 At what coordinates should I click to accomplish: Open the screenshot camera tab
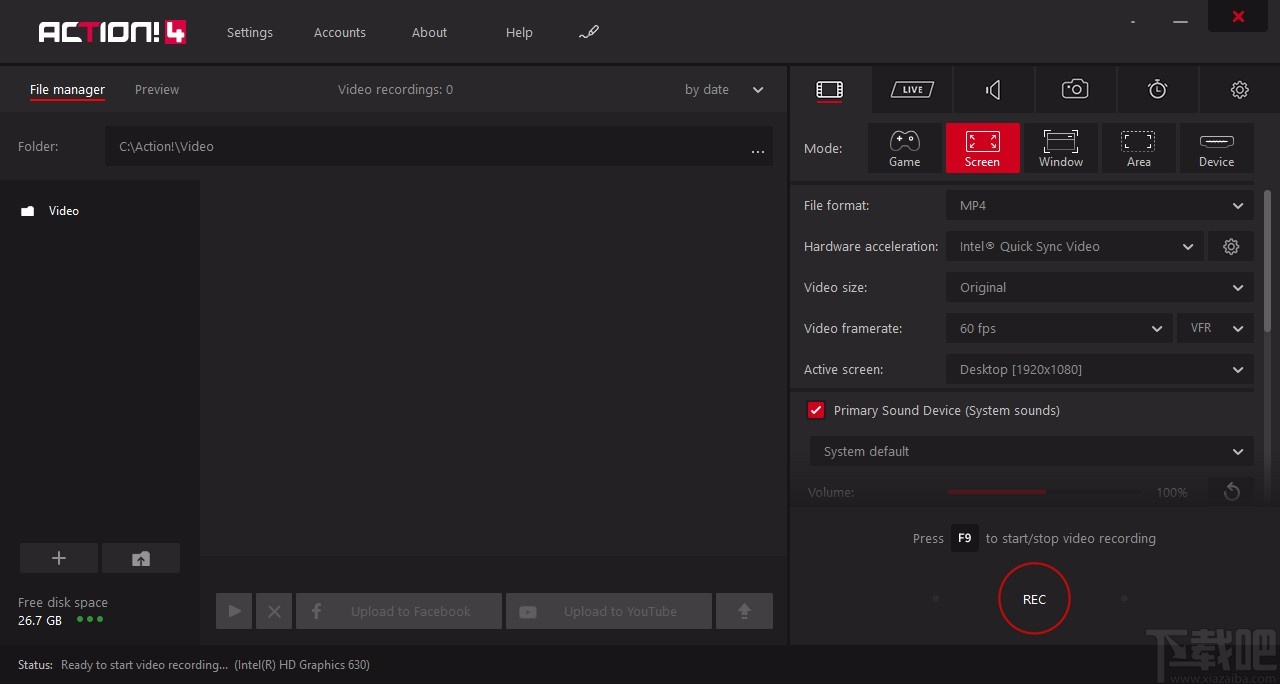(x=1075, y=90)
